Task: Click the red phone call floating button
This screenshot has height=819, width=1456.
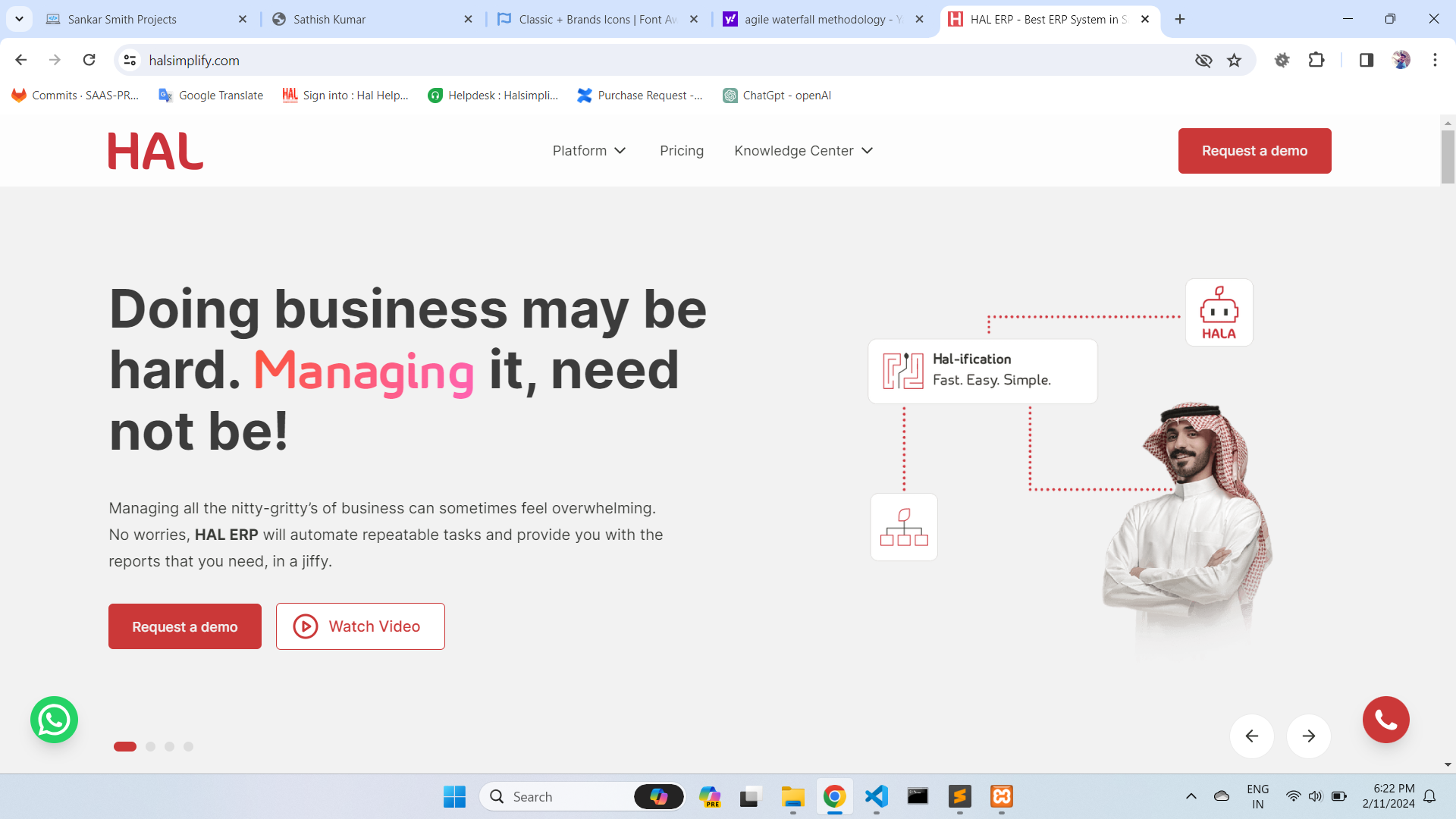Action: tap(1385, 720)
